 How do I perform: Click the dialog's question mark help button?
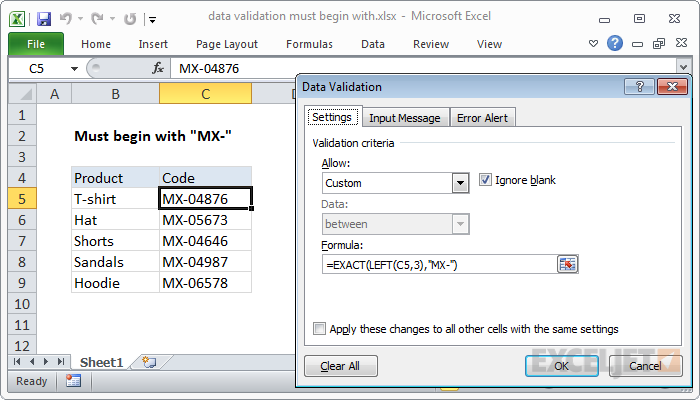[645, 87]
